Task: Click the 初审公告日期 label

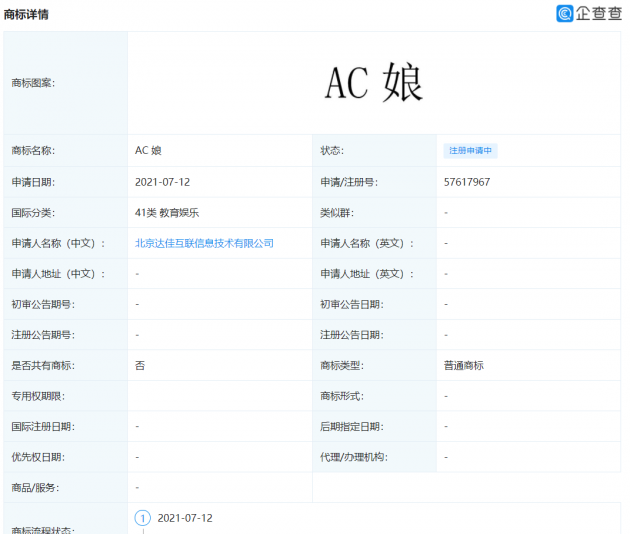Action: tap(352, 304)
